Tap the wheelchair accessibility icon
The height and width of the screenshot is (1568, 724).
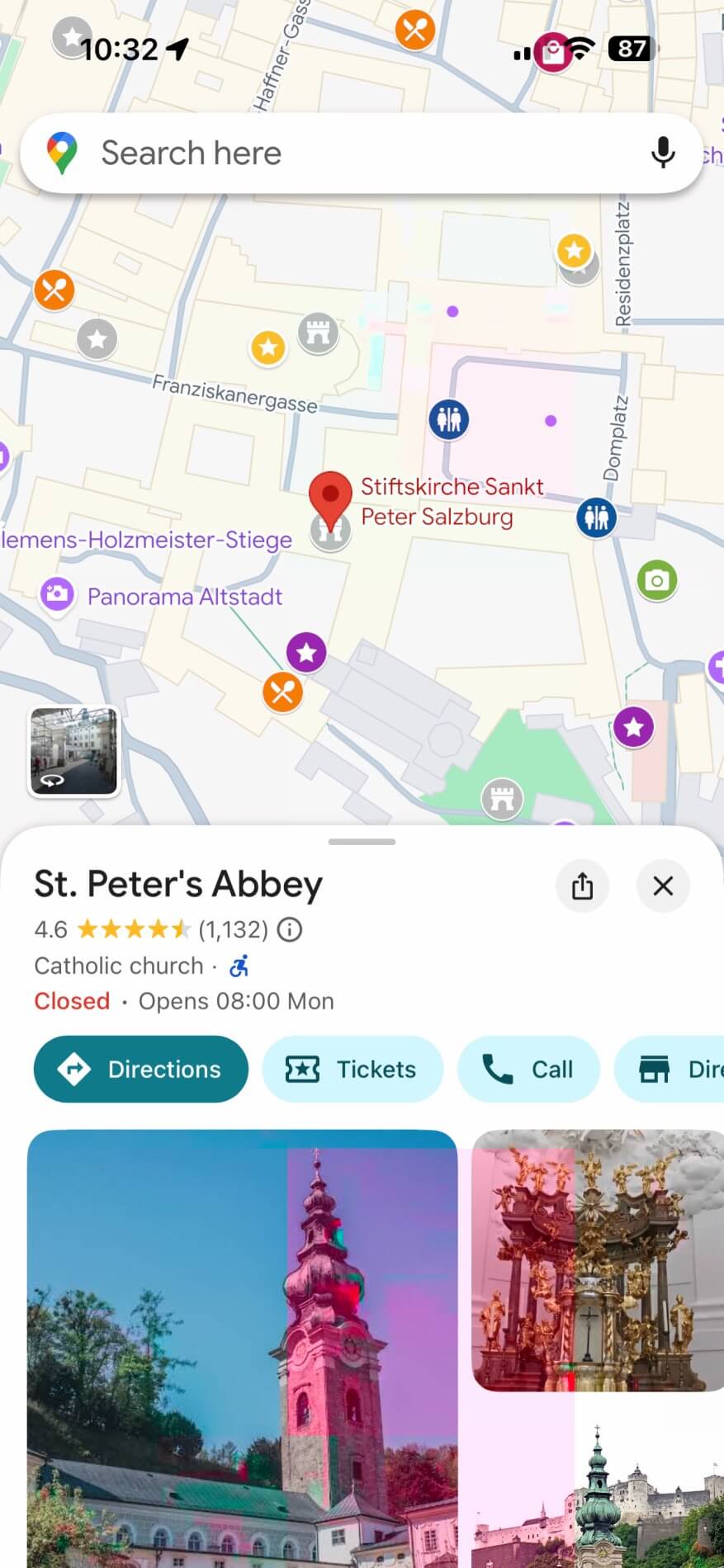[239, 966]
